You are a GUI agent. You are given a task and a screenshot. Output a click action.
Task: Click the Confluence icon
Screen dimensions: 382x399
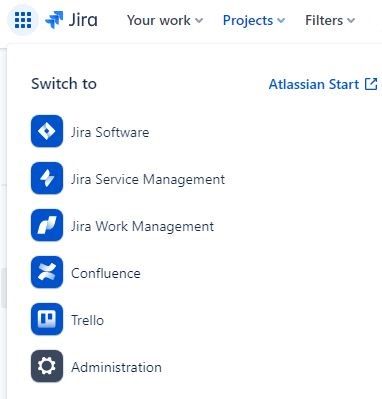tap(47, 272)
